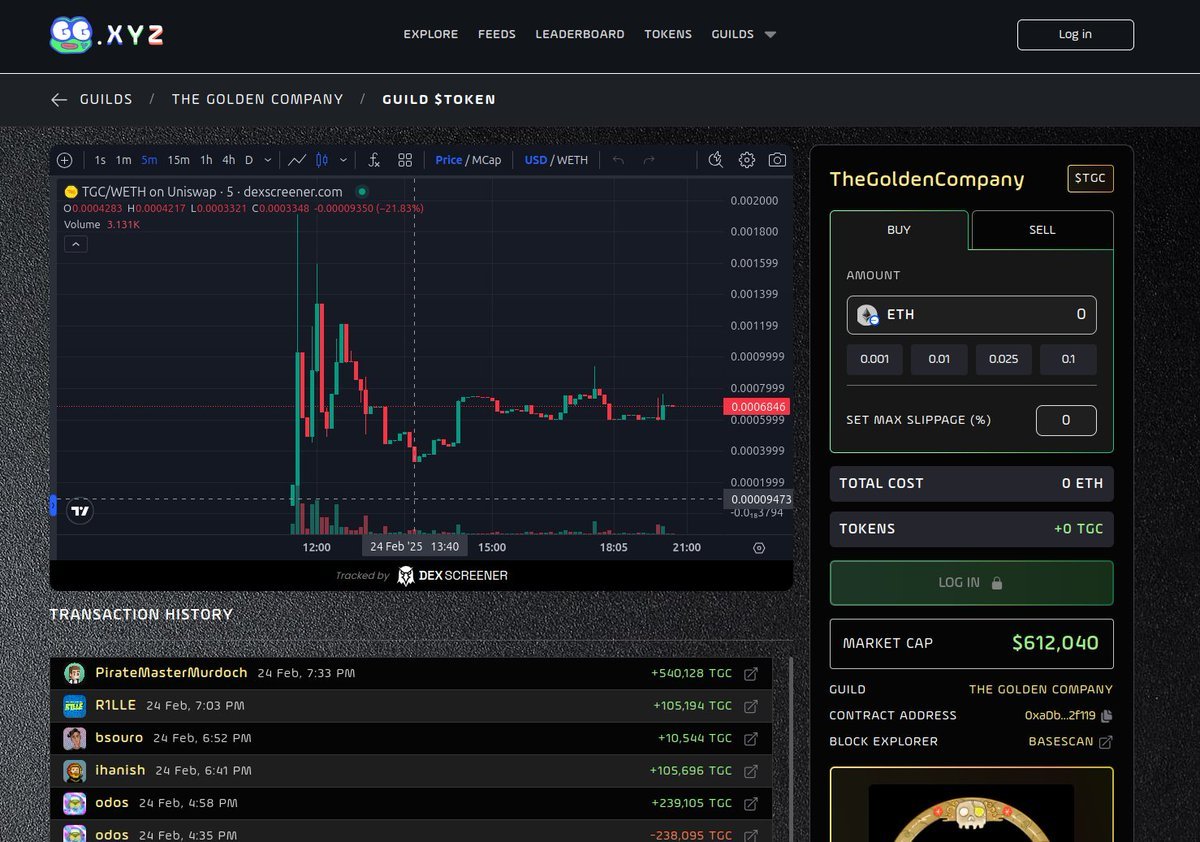Screen dimensions: 1200x842
Task: Open Guilds breadcrumb link
Action: 106,99
